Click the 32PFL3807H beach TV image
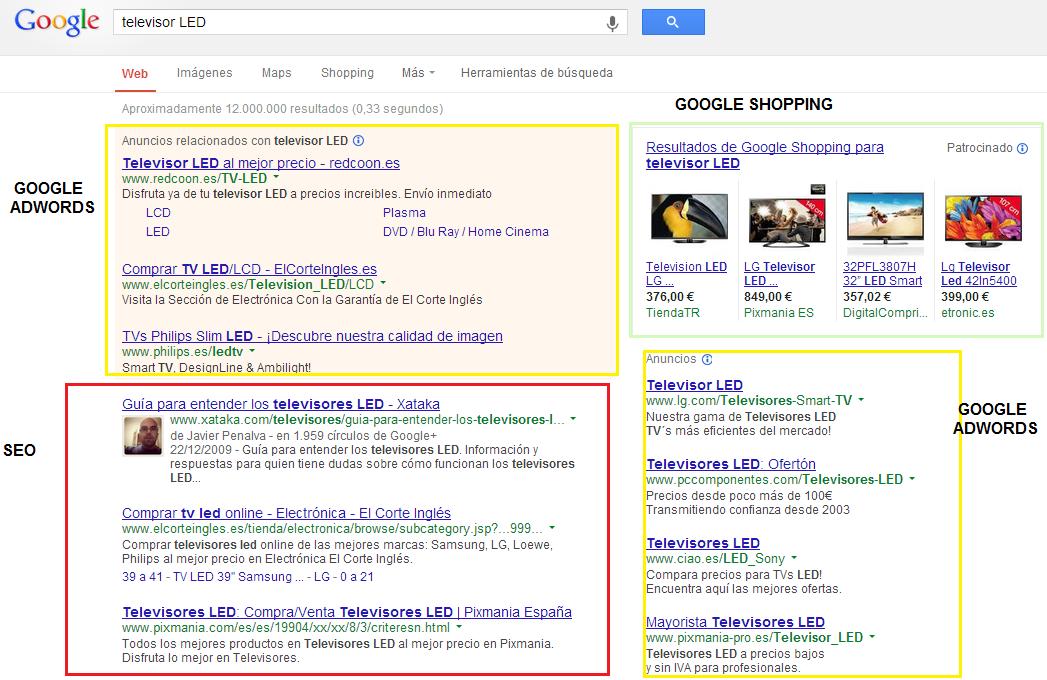This screenshot has width=1047, height=680. click(885, 218)
